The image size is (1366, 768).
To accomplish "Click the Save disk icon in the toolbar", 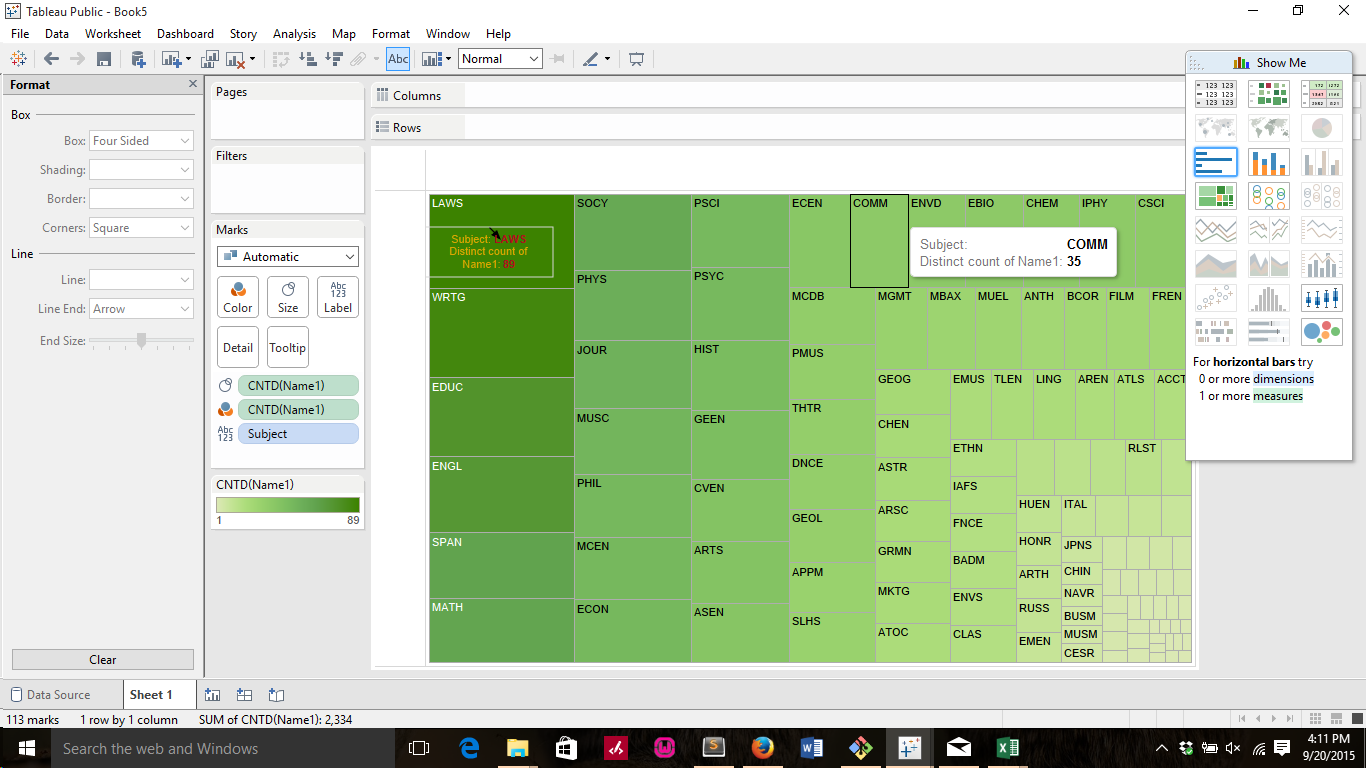I will [104, 59].
